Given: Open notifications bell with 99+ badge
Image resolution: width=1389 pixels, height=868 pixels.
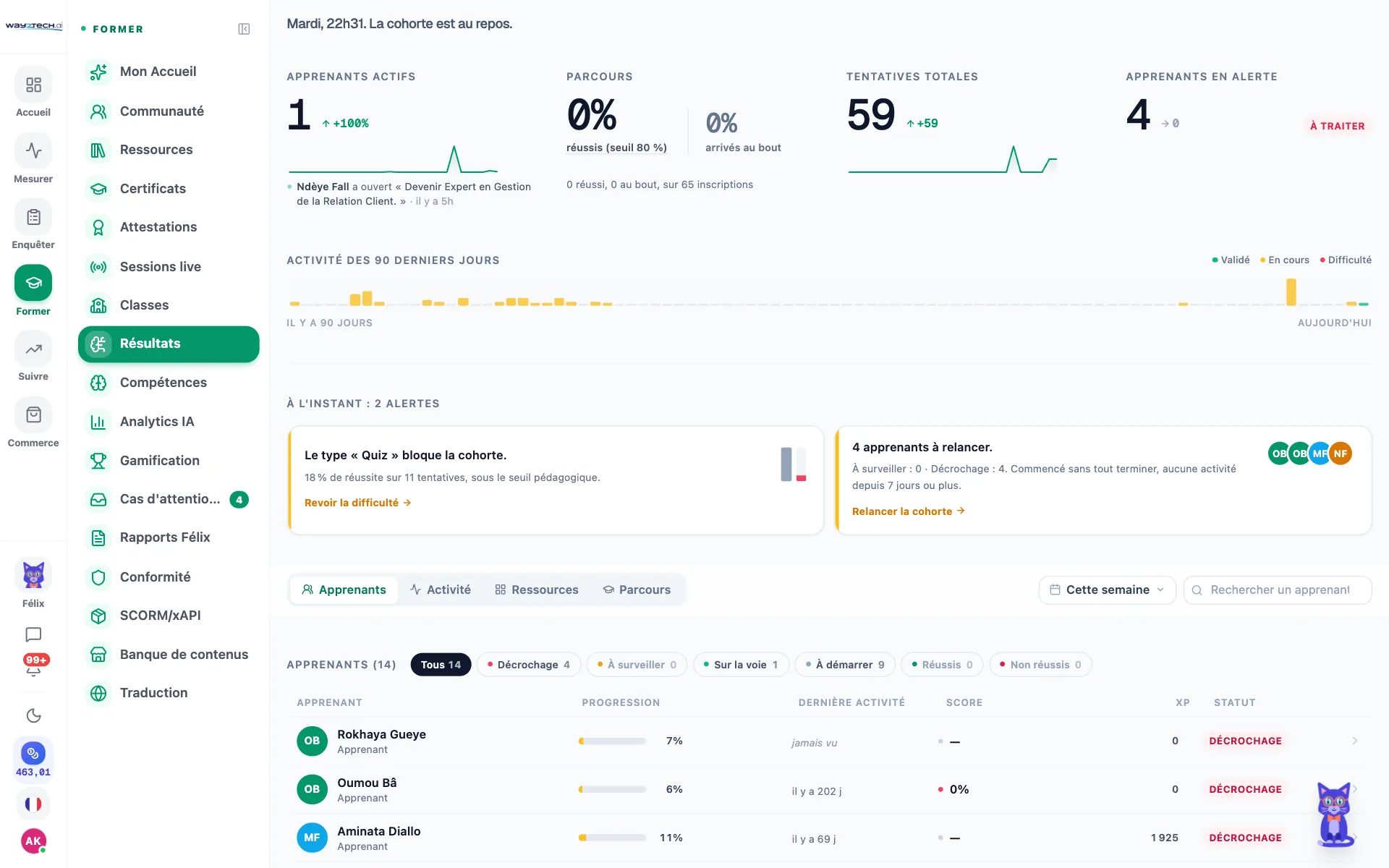Looking at the screenshot, I should [33, 665].
